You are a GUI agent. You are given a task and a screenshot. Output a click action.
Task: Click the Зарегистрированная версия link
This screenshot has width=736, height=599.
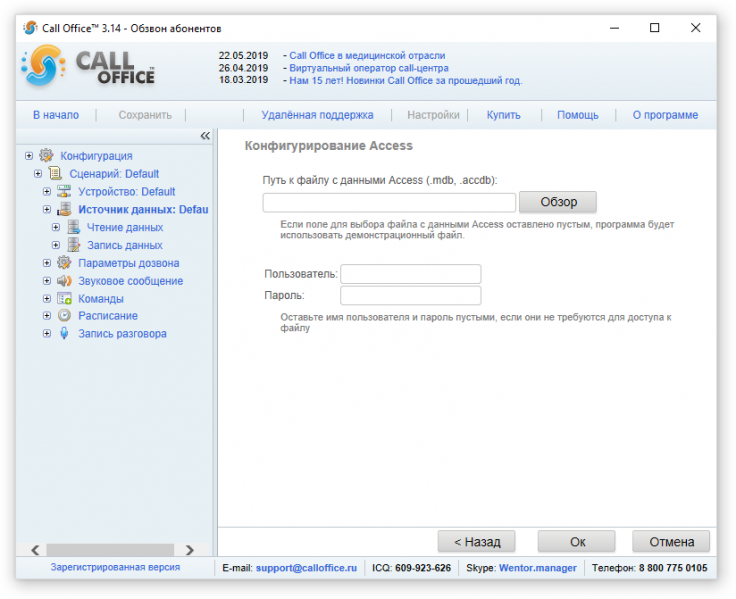(x=115, y=567)
